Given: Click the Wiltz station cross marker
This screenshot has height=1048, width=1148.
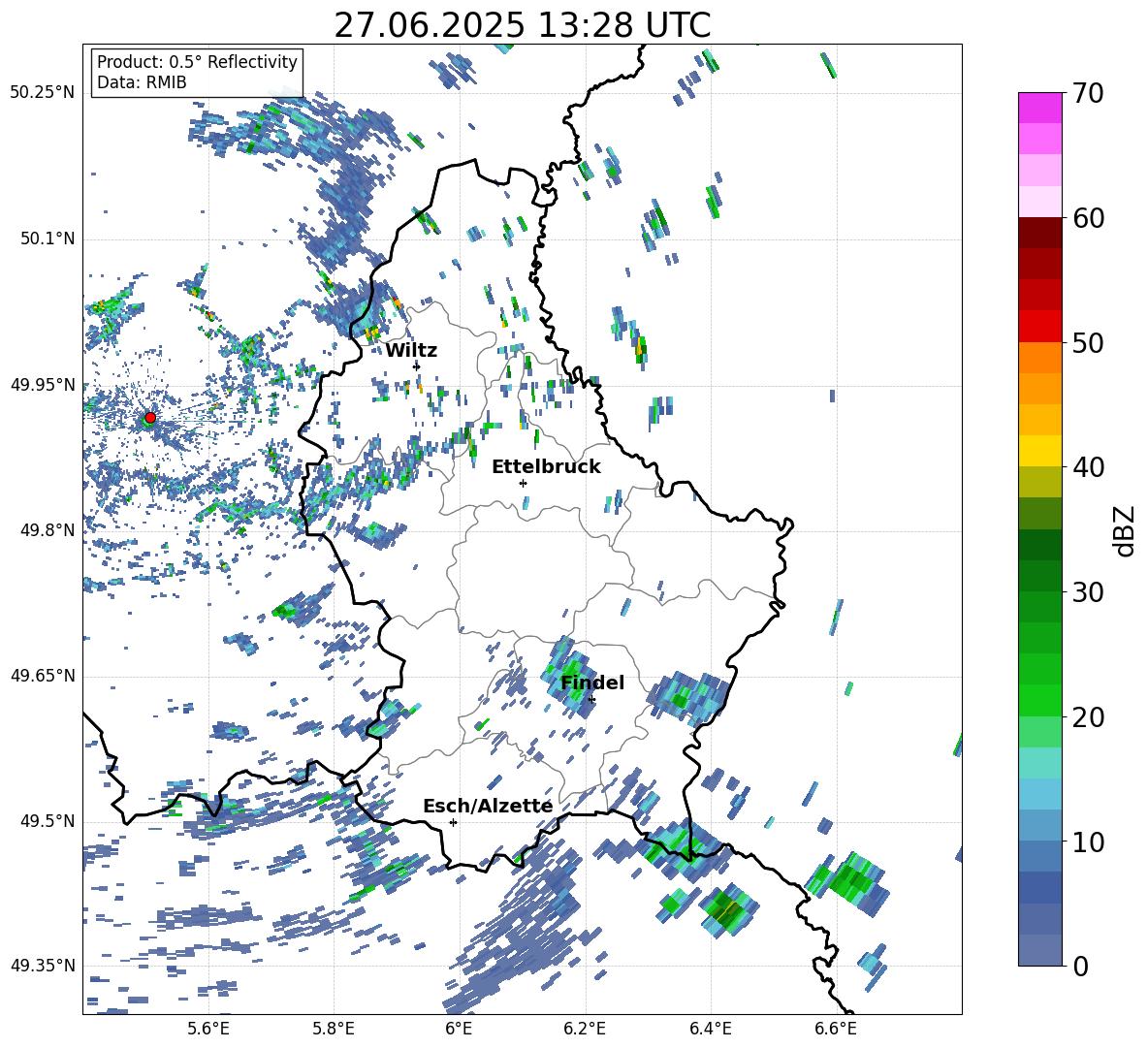Looking at the screenshot, I should click(417, 366).
